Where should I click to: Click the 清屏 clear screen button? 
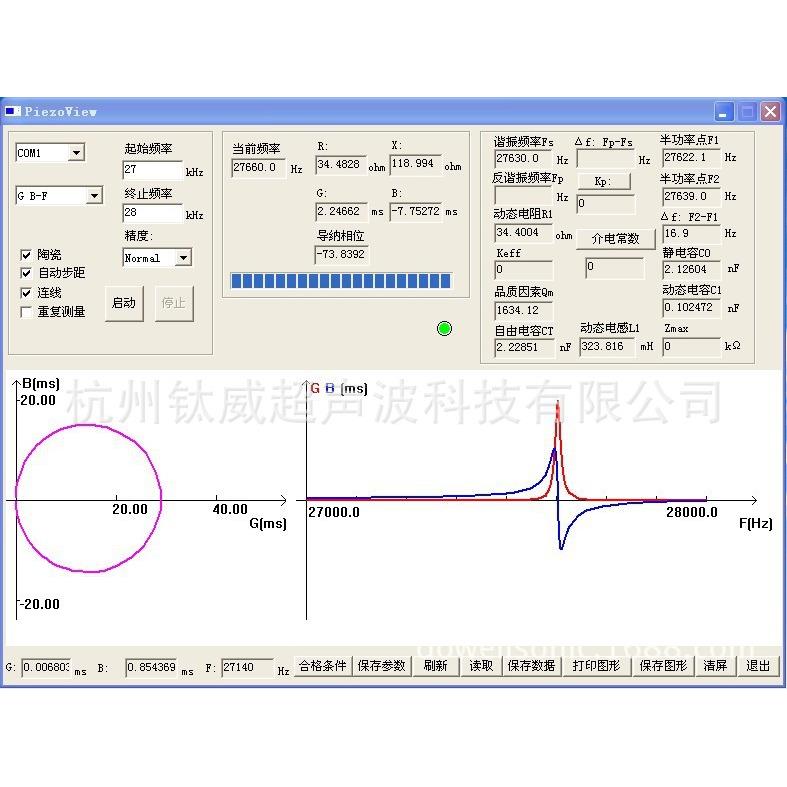click(715, 666)
